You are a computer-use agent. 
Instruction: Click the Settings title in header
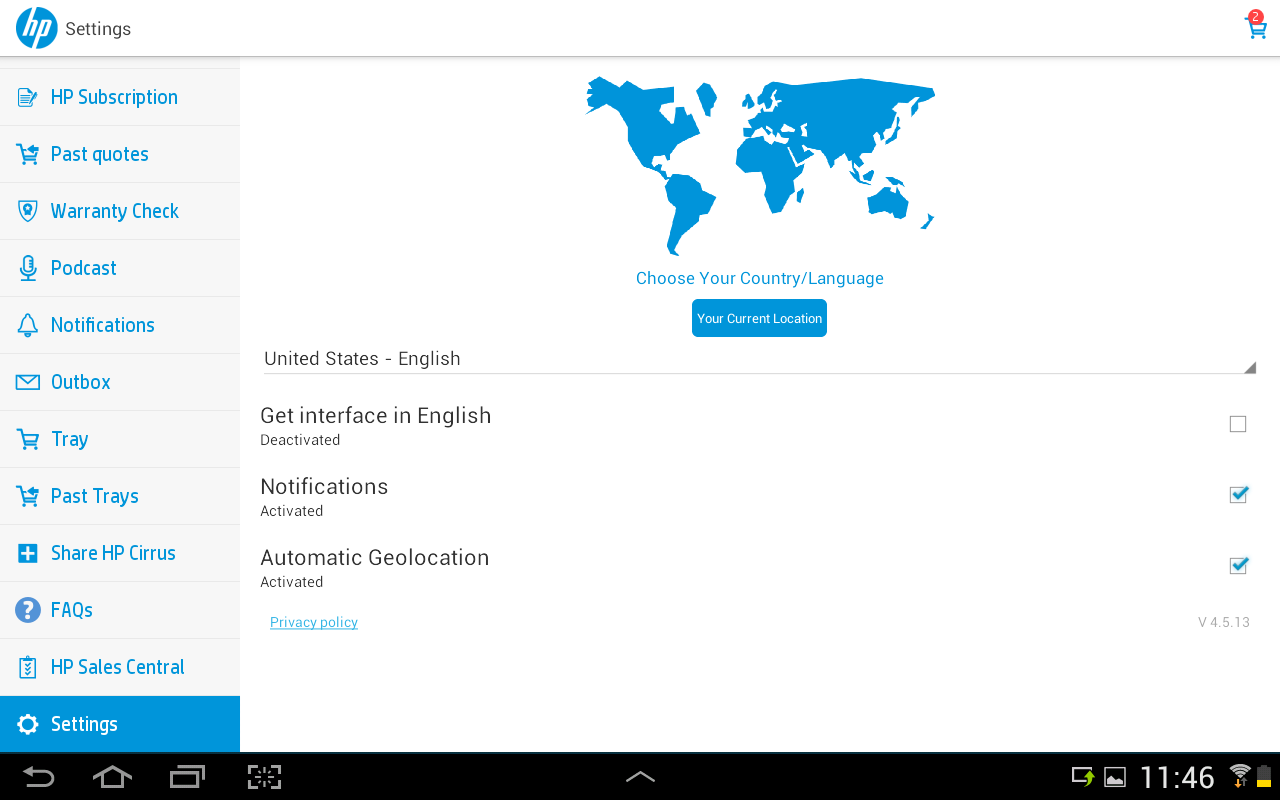pos(98,29)
